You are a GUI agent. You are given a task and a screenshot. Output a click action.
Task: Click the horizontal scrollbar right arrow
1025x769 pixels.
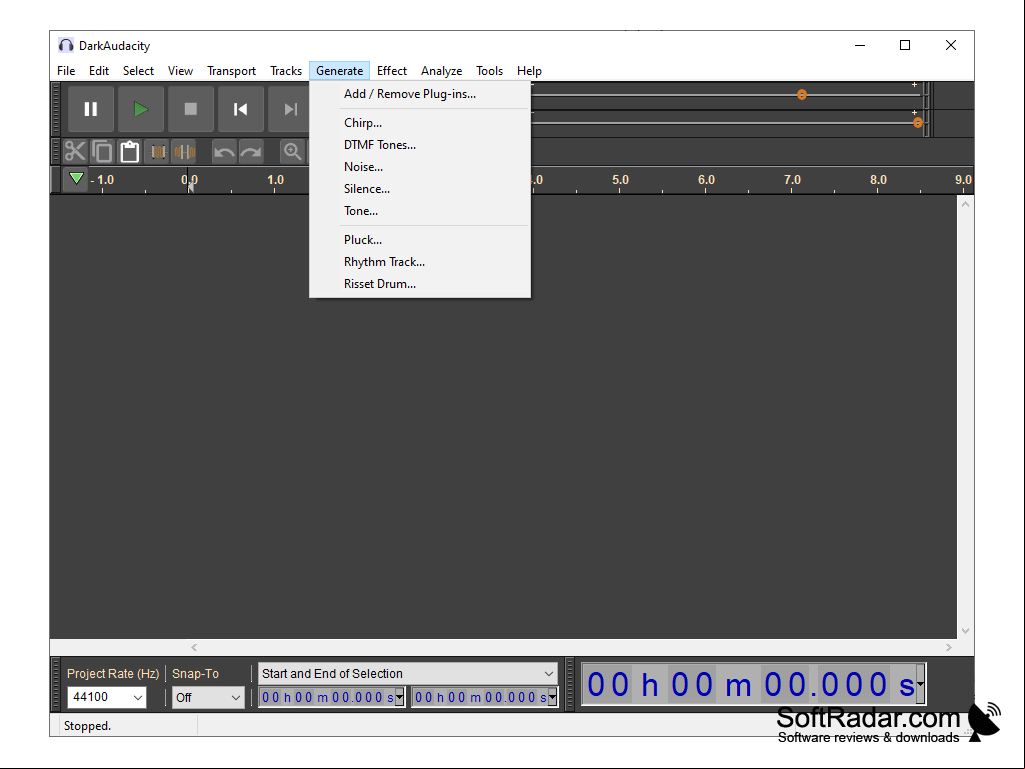click(949, 647)
